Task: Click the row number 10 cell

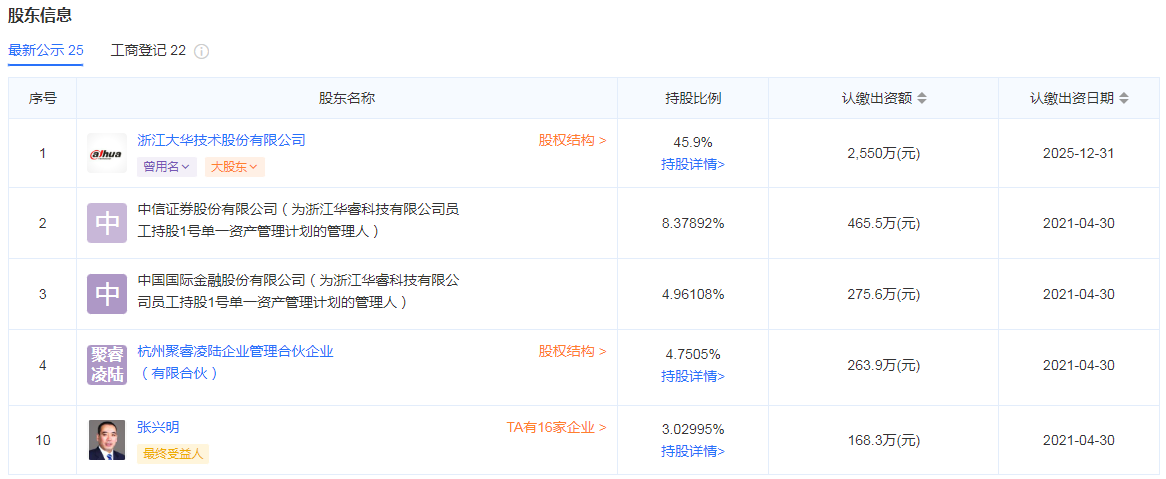Action: (42, 440)
